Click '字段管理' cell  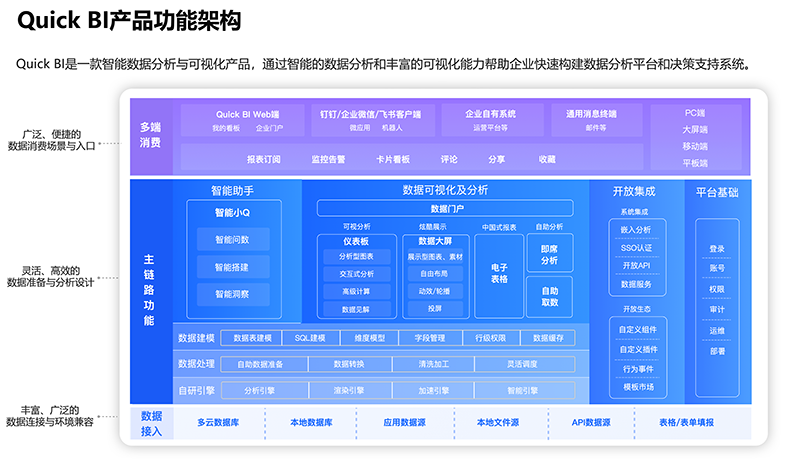430,338
